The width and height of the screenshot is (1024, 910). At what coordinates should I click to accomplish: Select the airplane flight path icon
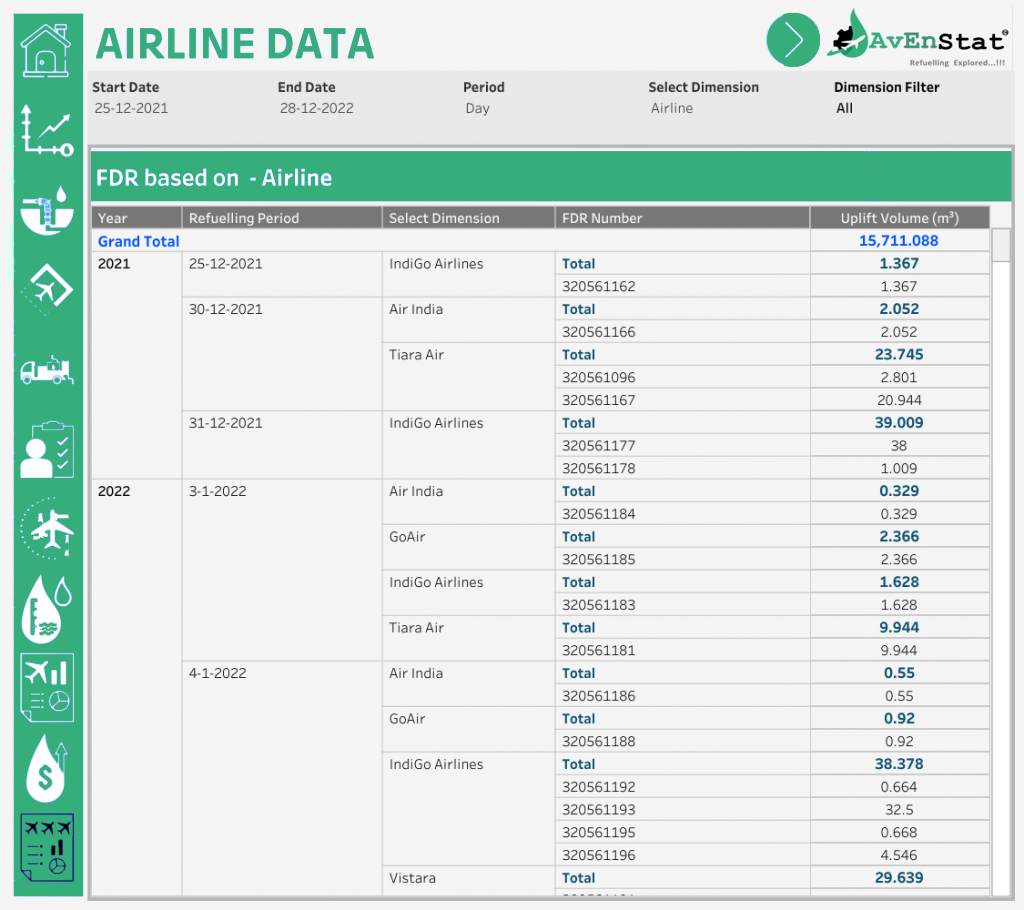tap(47, 528)
